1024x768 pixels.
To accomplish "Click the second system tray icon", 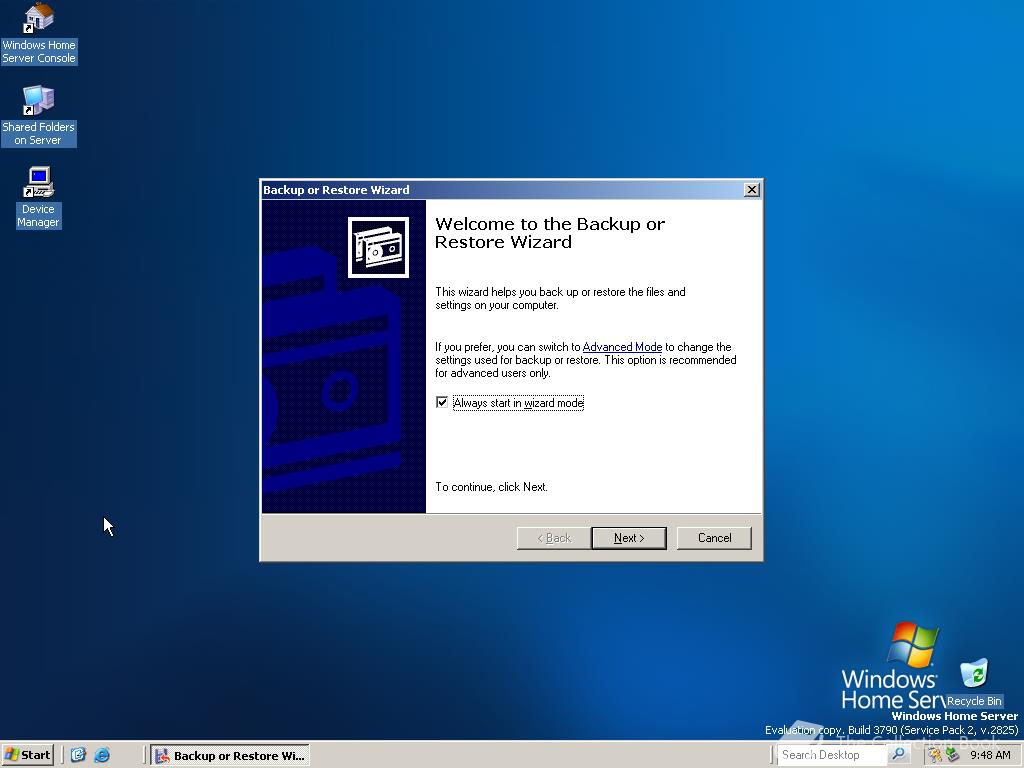I will click(952, 755).
